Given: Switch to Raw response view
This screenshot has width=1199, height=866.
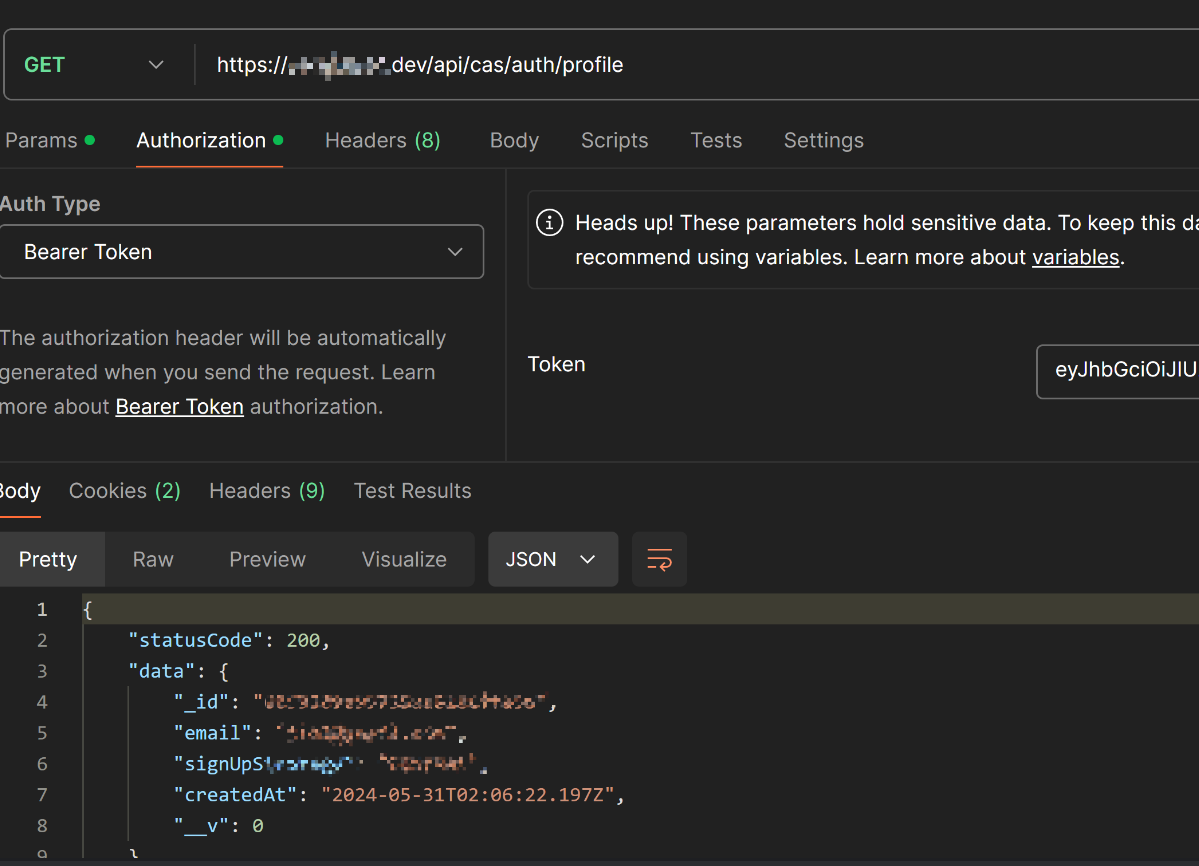Looking at the screenshot, I should (x=153, y=559).
